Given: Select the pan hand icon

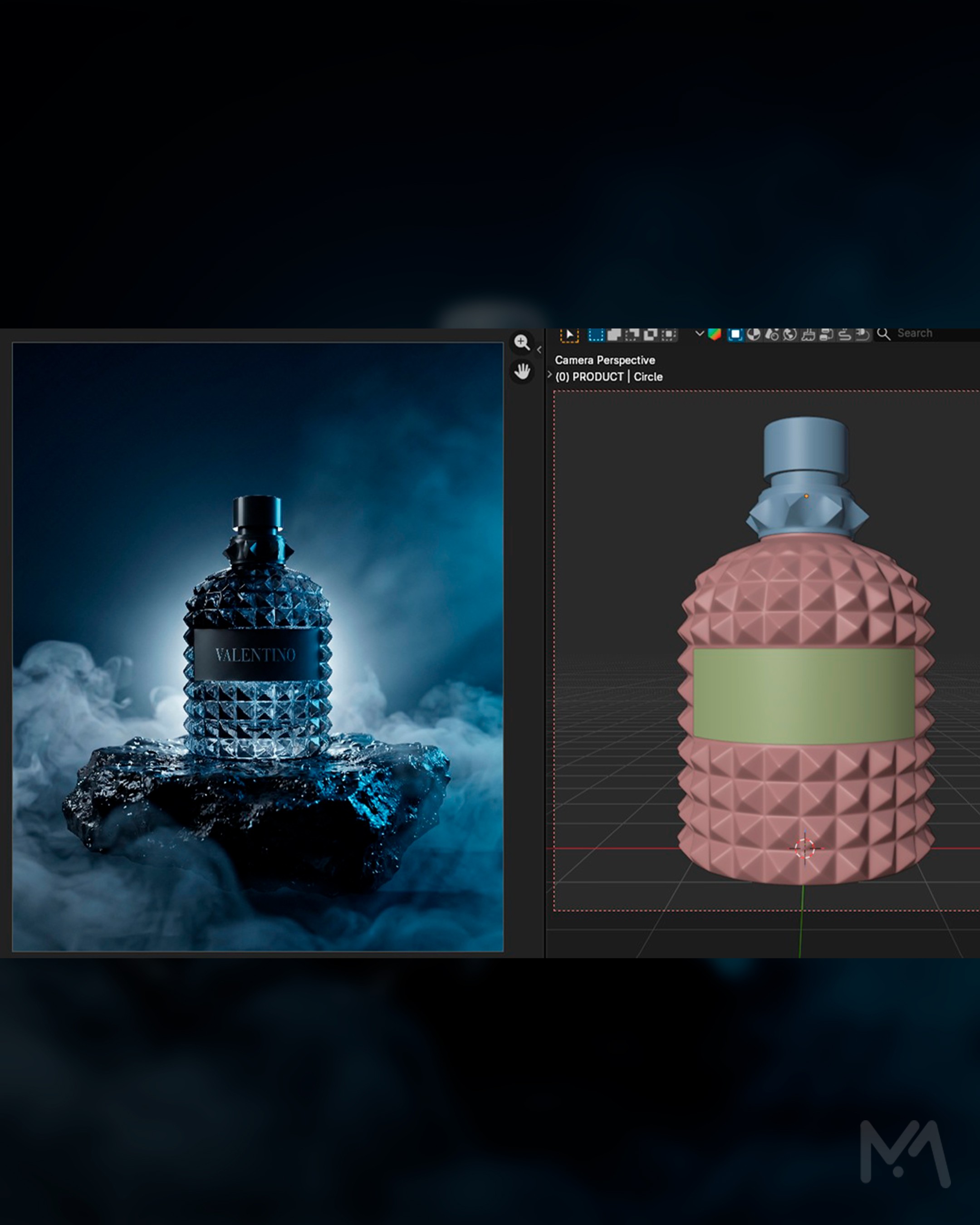Looking at the screenshot, I should pyautogui.click(x=521, y=372).
